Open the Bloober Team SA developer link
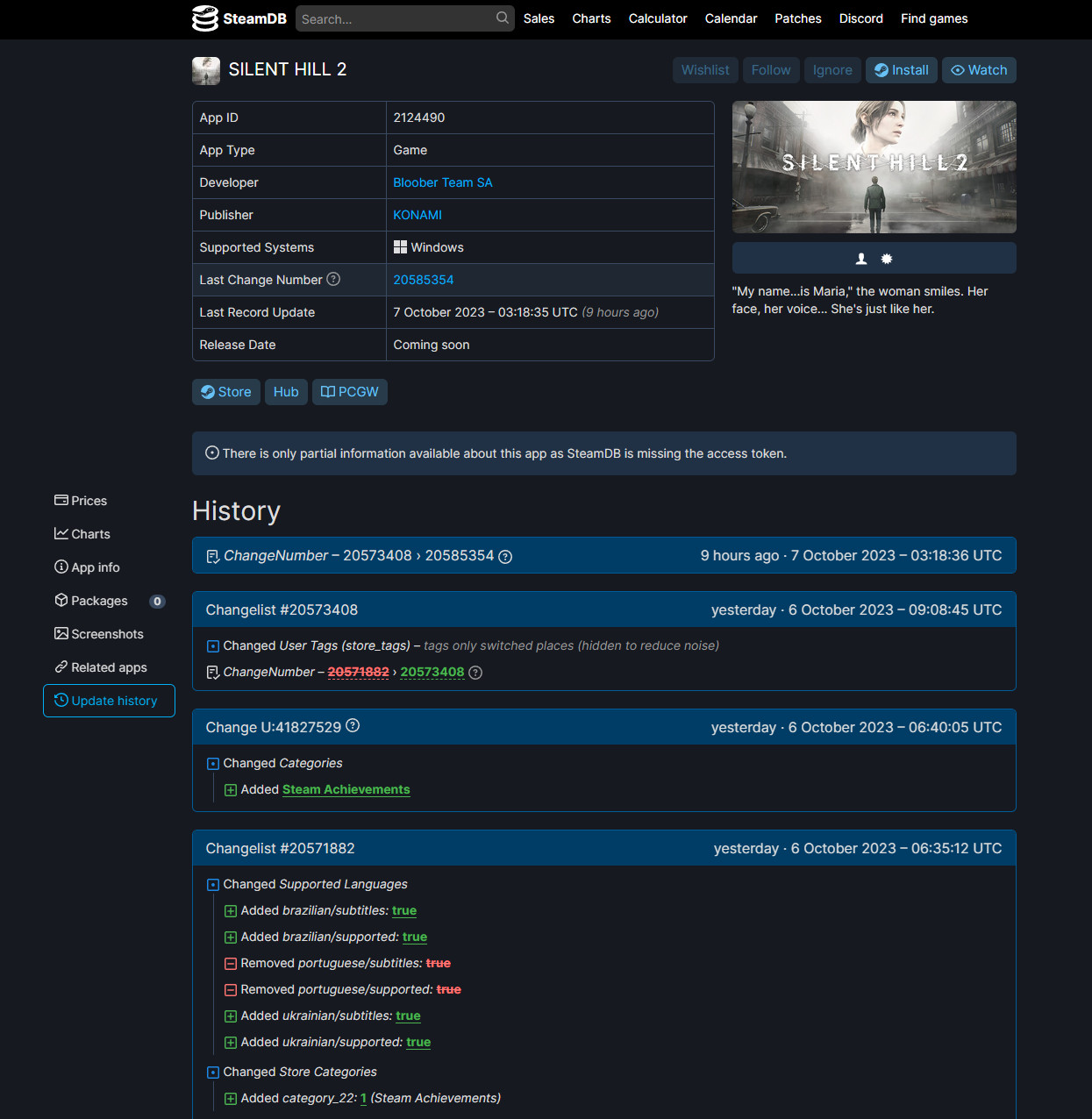 coord(443,182)
